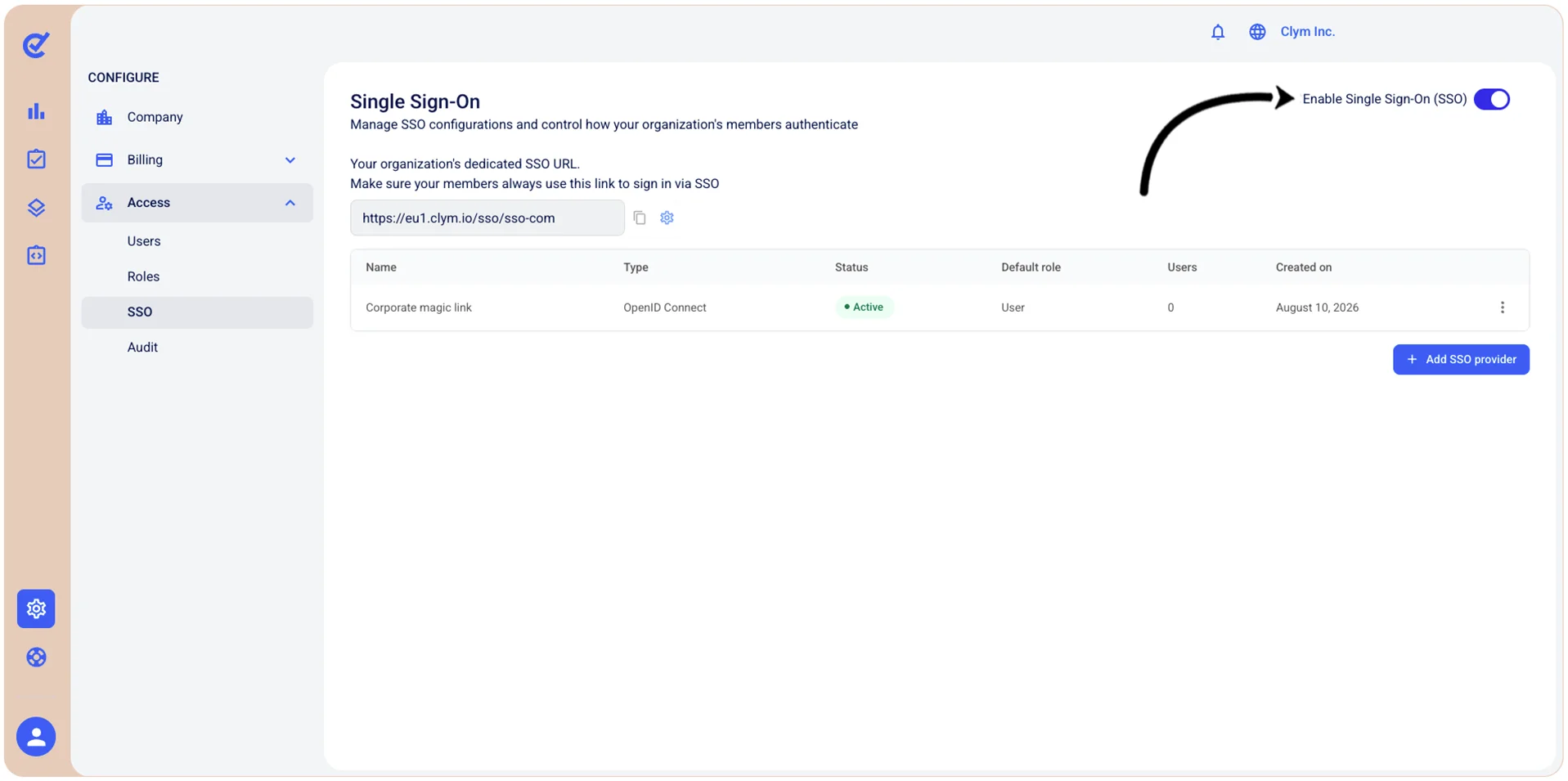Click the OpenID Connect type cell
1568x781 pixels.
point(664,307)
